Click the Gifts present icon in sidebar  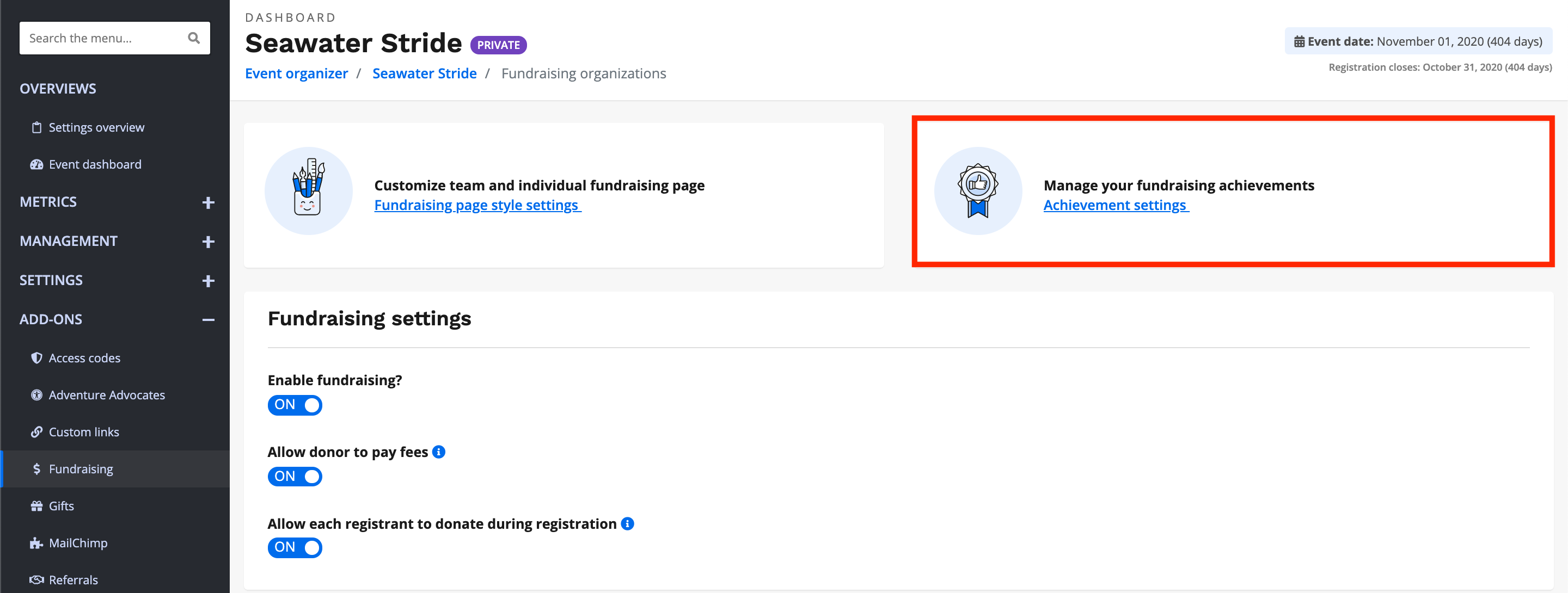point(36,506)
